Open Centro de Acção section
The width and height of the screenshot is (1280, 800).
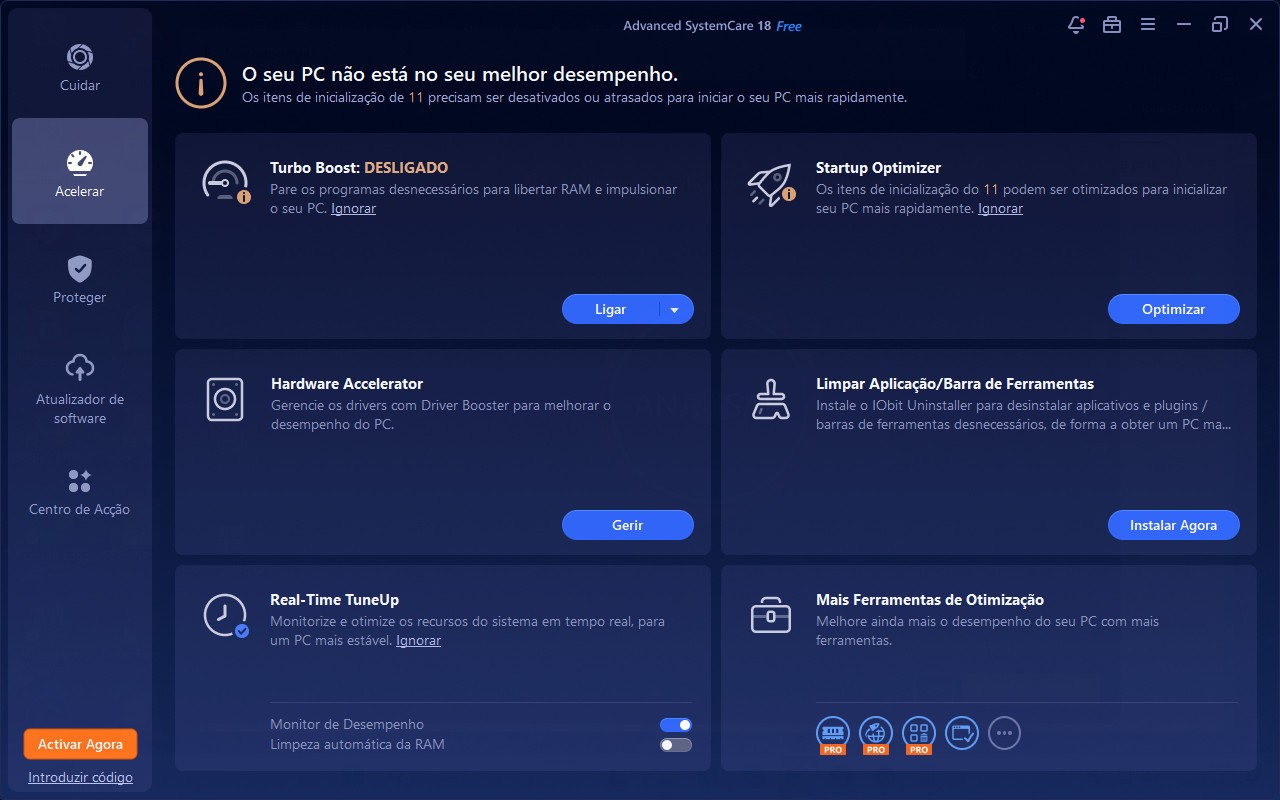[x=80, y=492]
